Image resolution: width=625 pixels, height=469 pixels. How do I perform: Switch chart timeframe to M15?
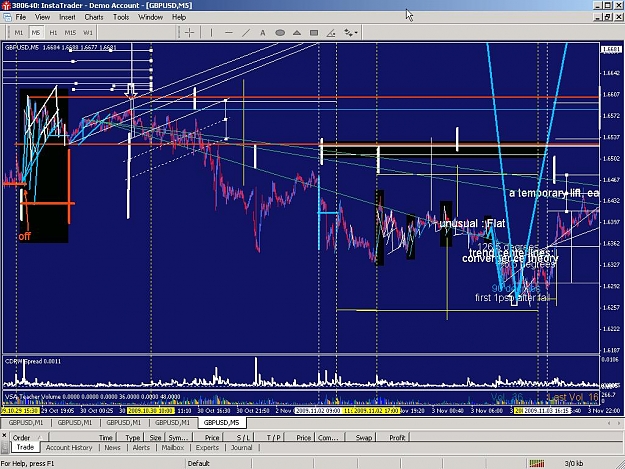(x=70, y=33)
